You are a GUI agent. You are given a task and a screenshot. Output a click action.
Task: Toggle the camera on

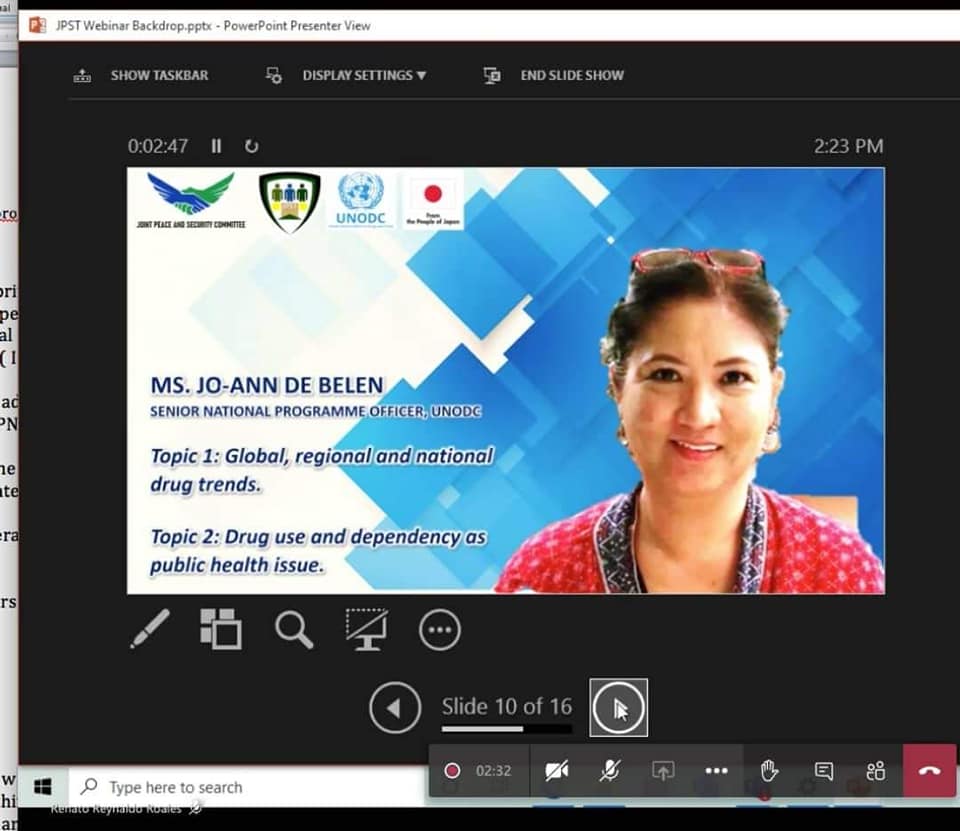coord(557,770)
